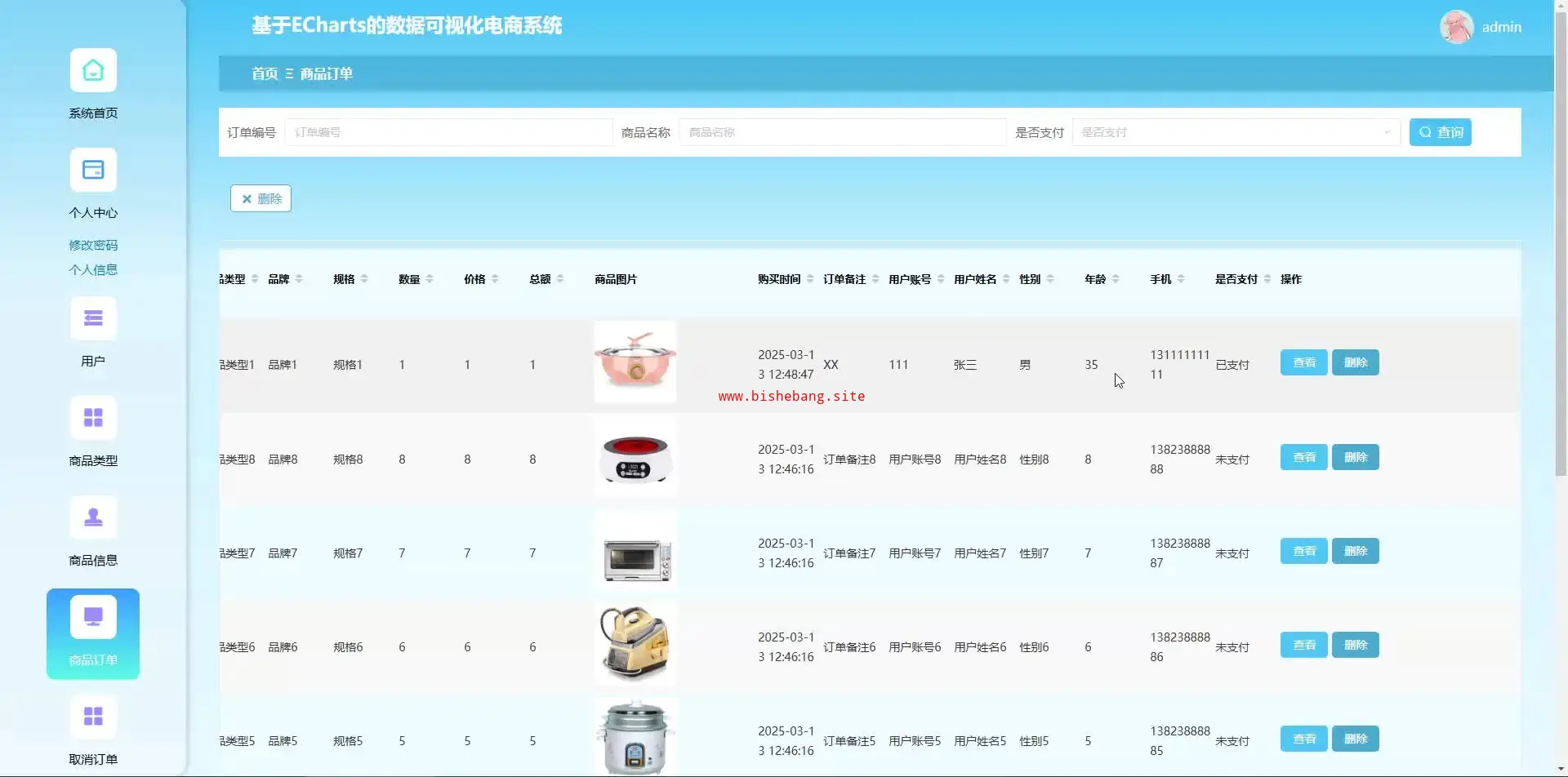Sort the table by 购买时间 column
The width and height of the screenshot is (1568, 777).
[x=809, y=279]
